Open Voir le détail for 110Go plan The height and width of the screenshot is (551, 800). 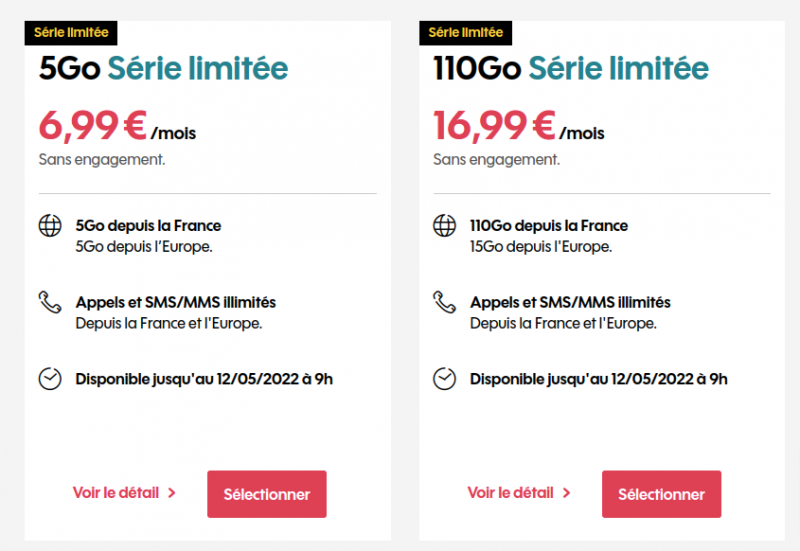(509, 493)
